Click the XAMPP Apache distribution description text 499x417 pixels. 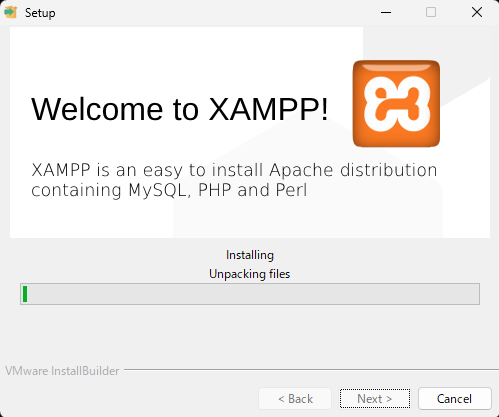(234, 180)
